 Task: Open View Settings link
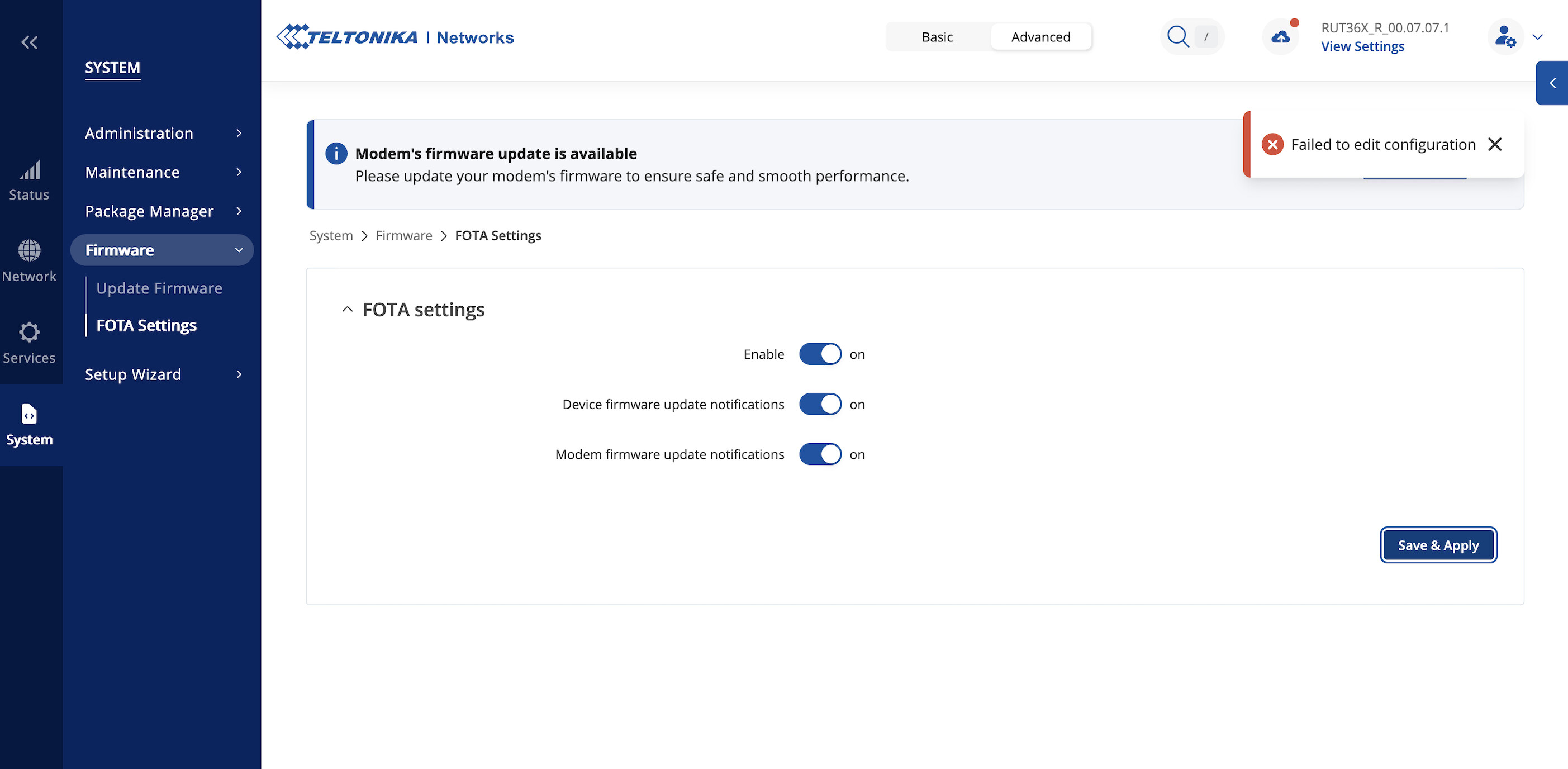(1362, 46)
